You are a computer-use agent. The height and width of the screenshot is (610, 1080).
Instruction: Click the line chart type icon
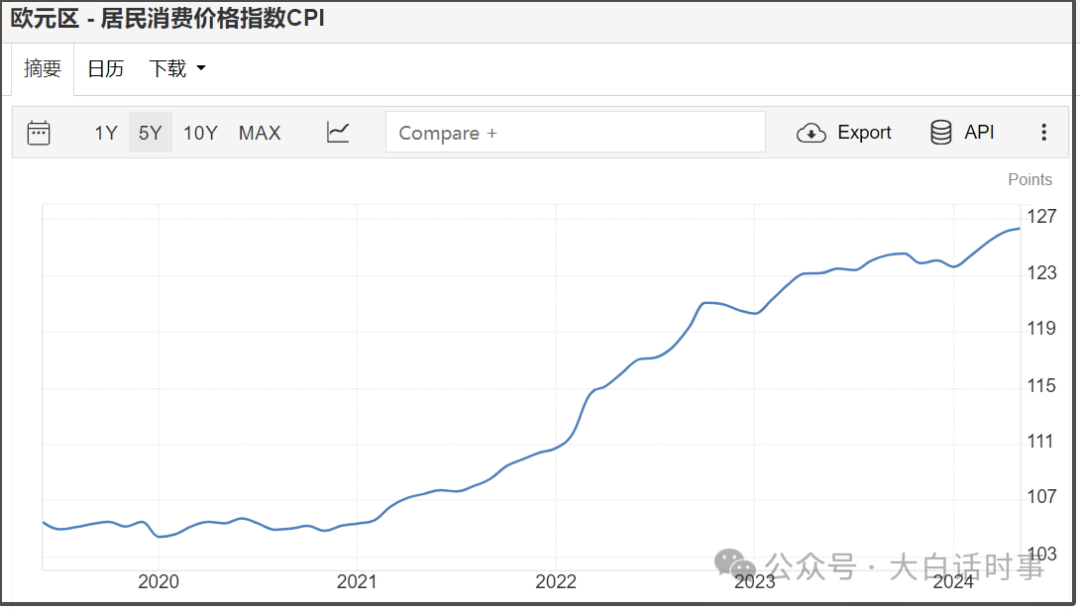coord(338,132)
